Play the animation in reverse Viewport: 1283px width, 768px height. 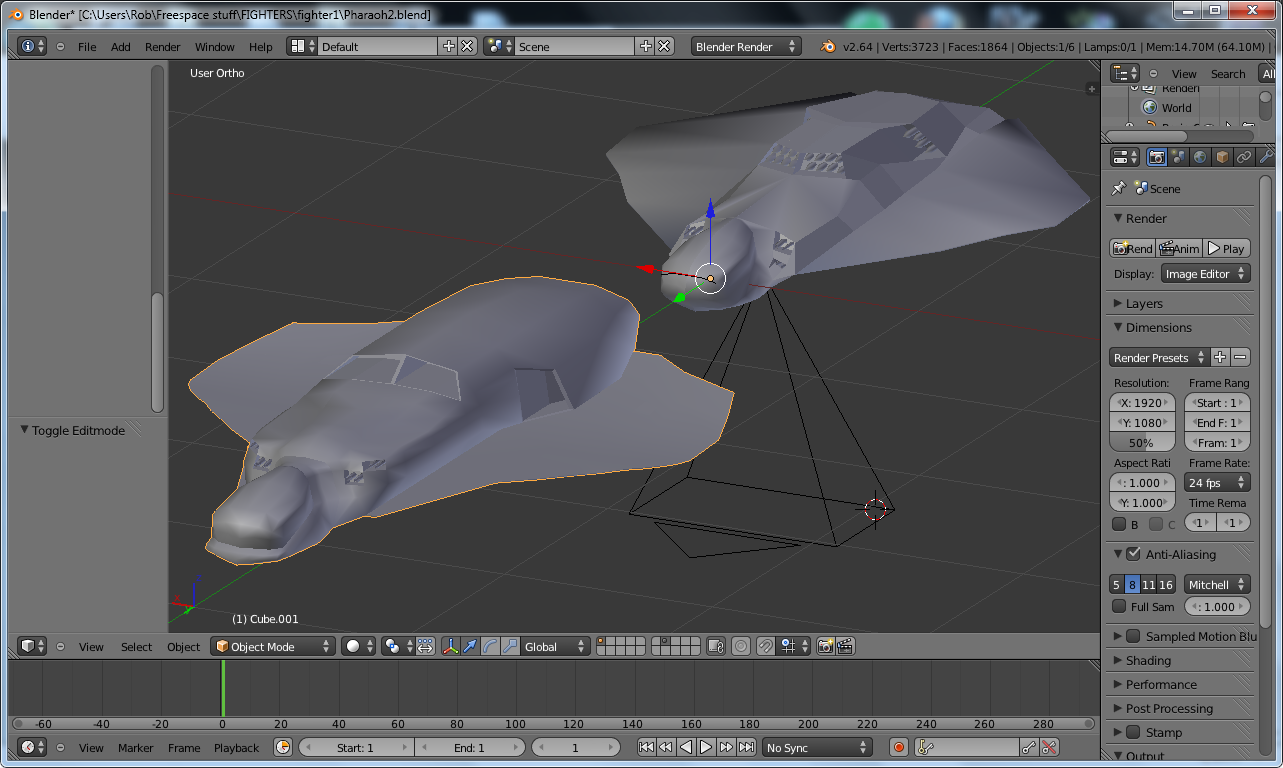click(686, 747)
